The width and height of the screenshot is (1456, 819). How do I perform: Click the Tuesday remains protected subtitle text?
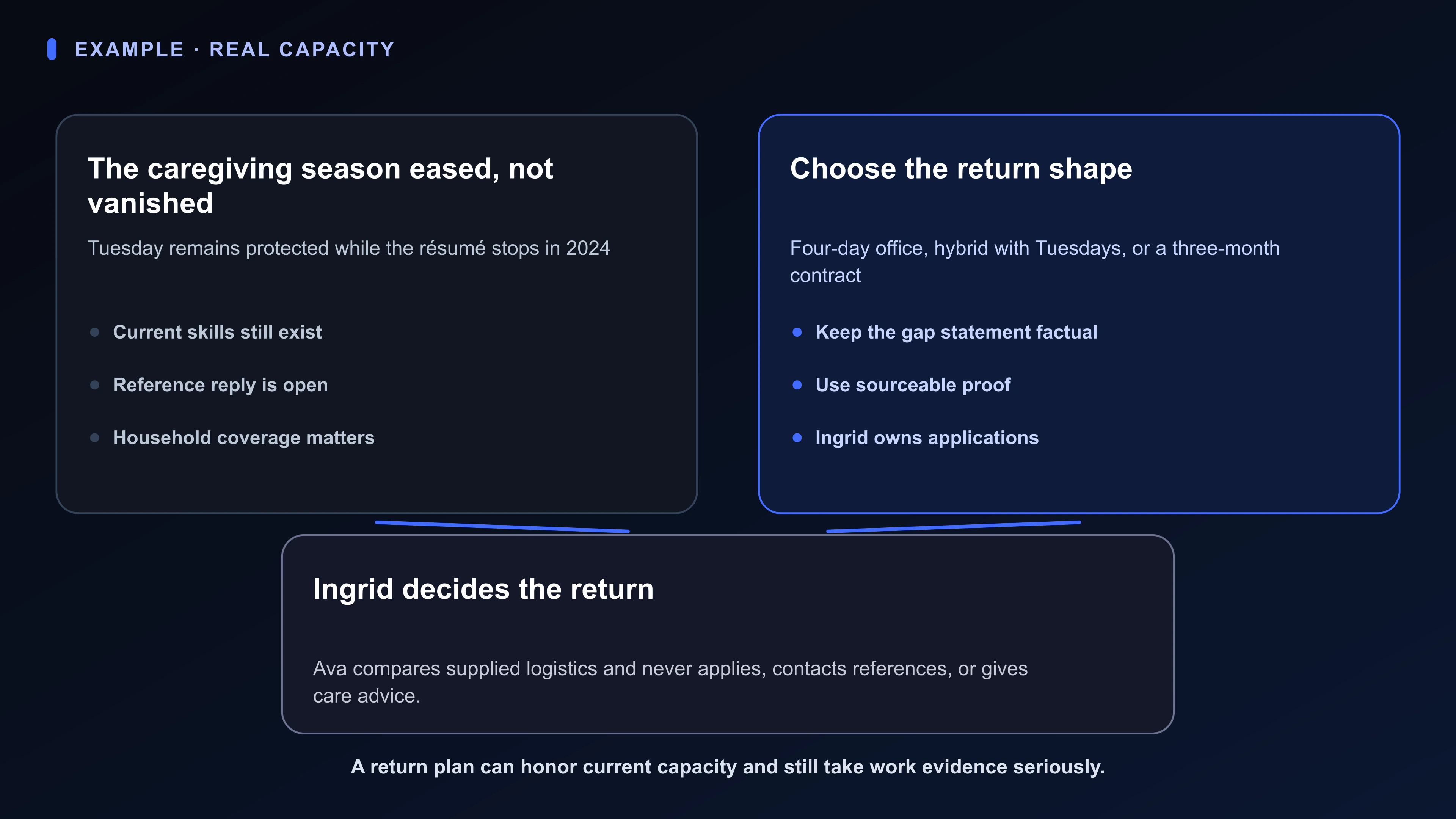[x=348, y=248]
